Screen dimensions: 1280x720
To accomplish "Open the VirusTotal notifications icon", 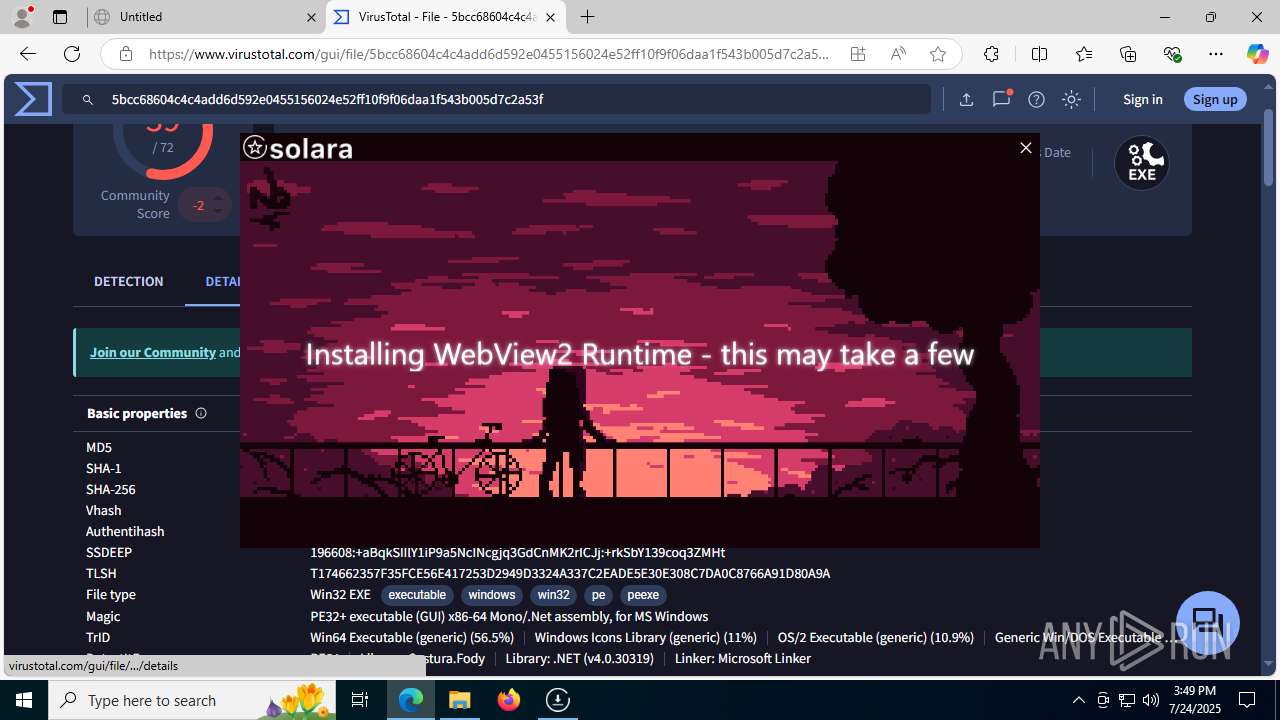I will [x=1001, y=99].
